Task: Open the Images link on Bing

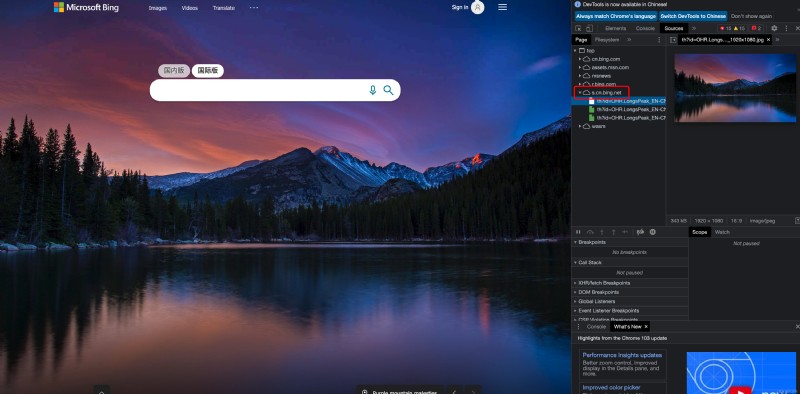Action: (x=158, y=8)
